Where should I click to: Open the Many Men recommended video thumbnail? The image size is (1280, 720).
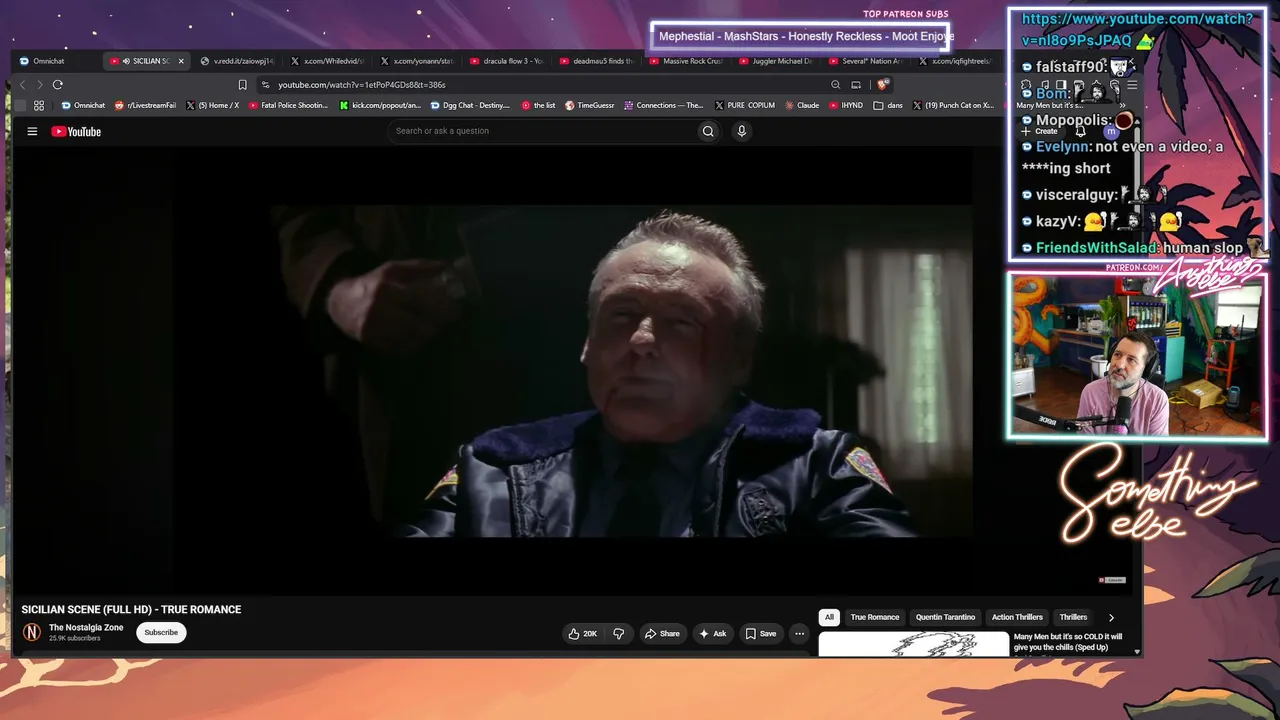pos(914,645)
